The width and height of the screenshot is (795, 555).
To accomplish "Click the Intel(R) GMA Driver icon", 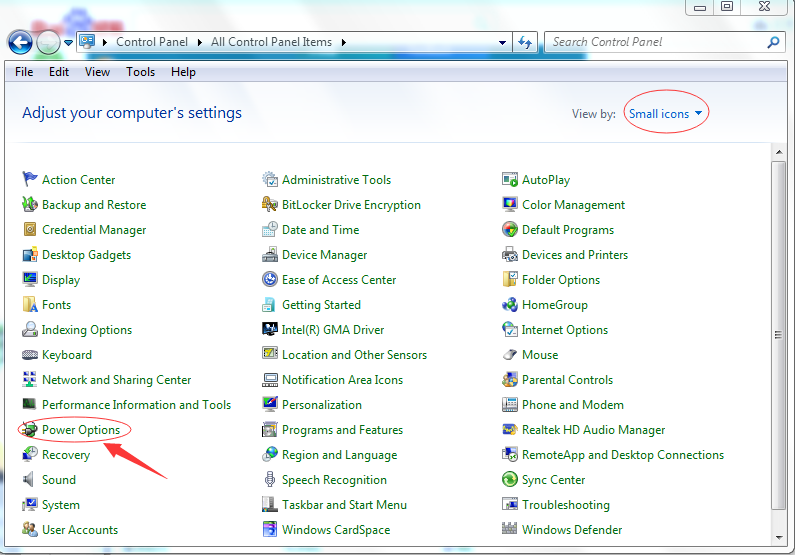I will [x=270, y=329].
